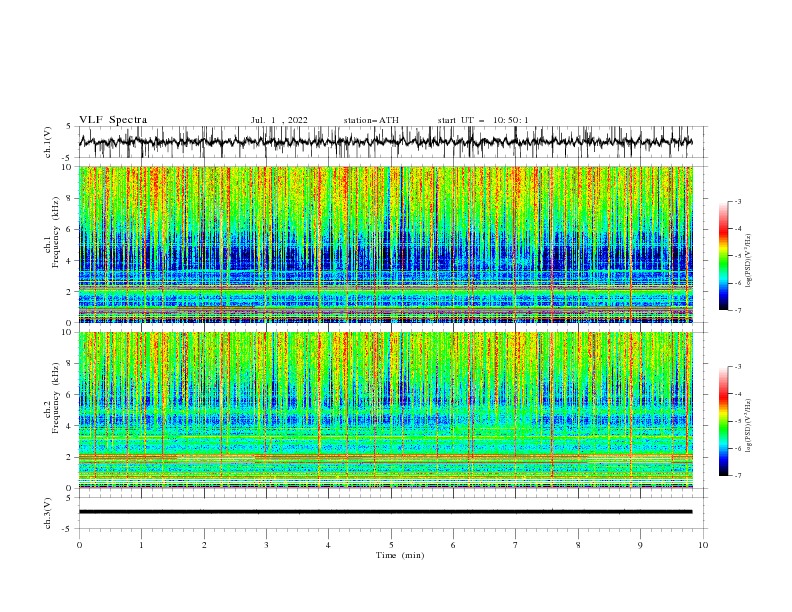
Task: Click the ch.1 color bar "log(PSD)(V²/Hz)" label
Action: [749, 261]
